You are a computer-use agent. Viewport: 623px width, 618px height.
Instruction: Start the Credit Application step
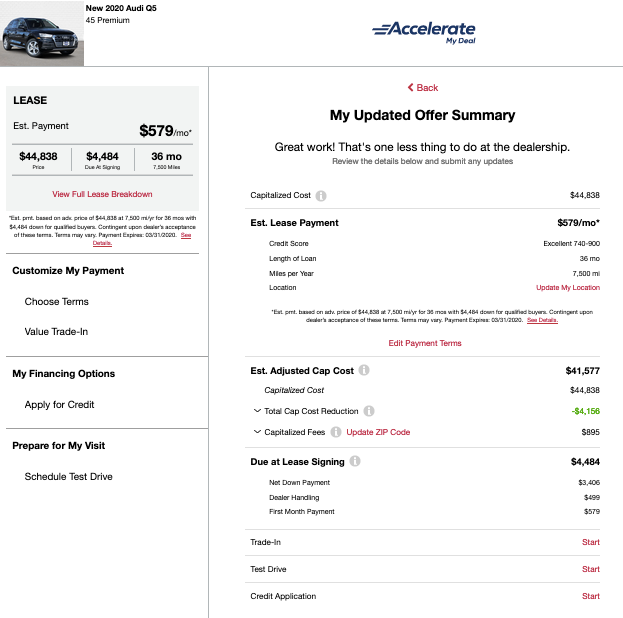point(590,596)
